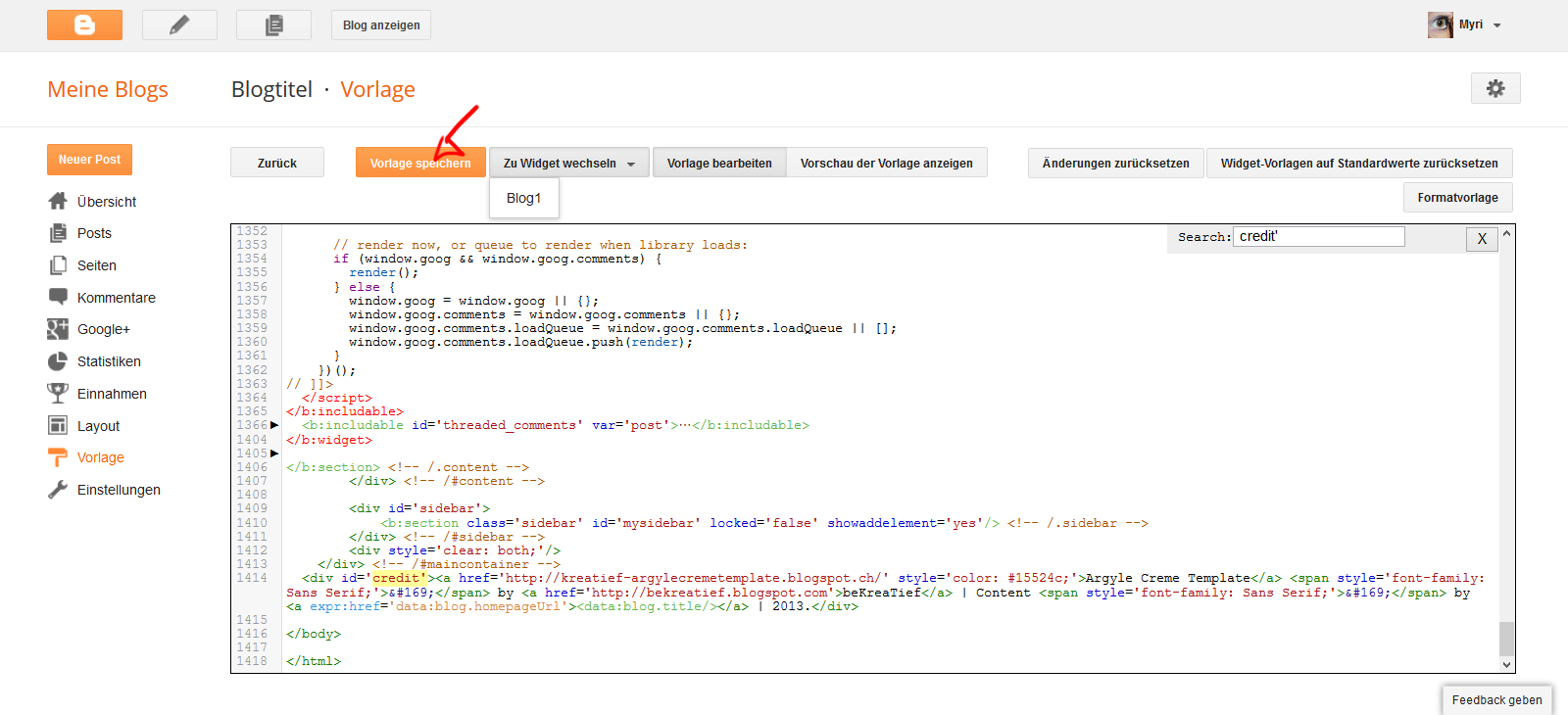Open the Vorlage breadcrumb link

pos(377,89)
